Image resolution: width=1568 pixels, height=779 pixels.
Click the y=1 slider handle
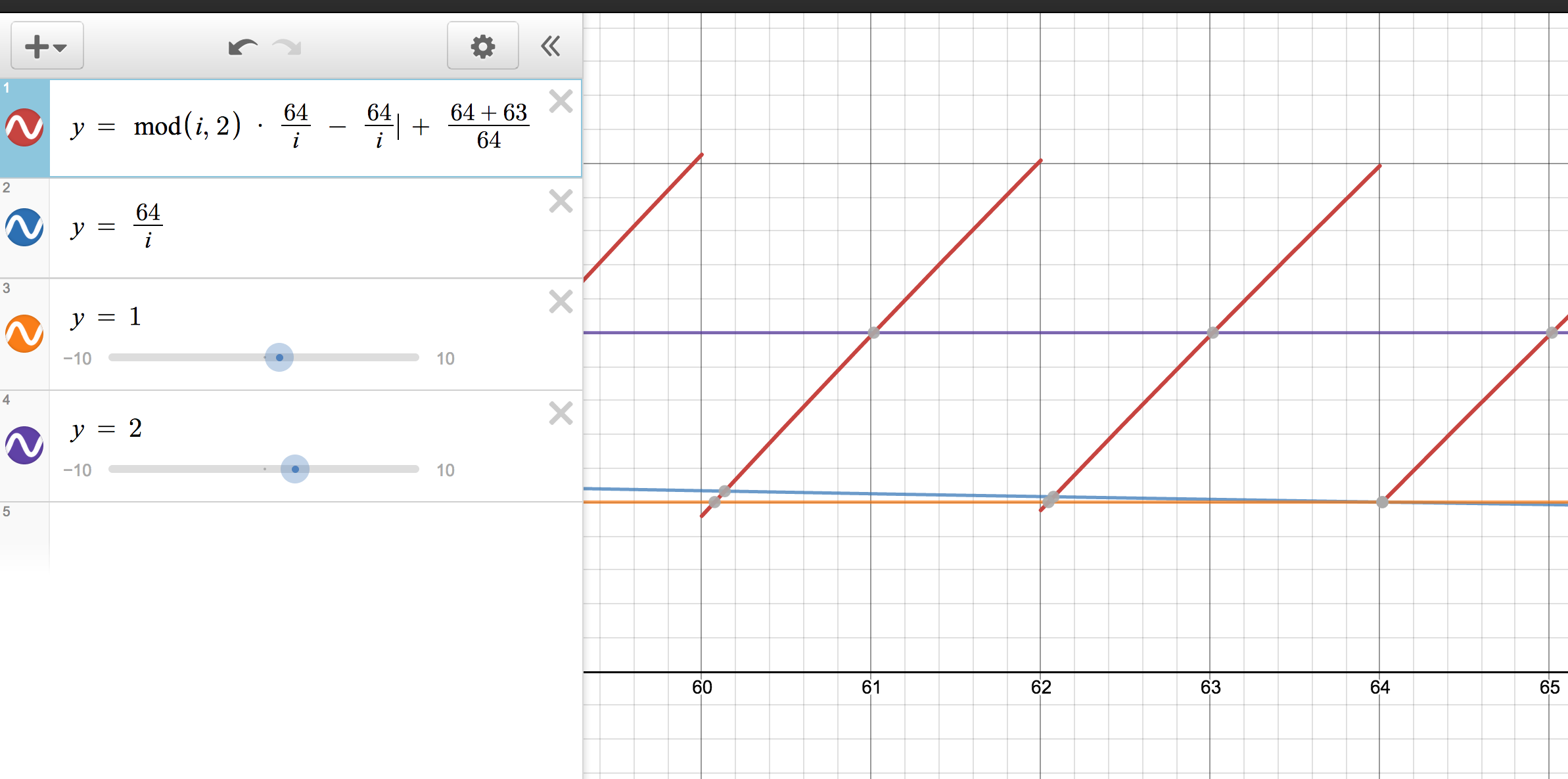[279, 357]
